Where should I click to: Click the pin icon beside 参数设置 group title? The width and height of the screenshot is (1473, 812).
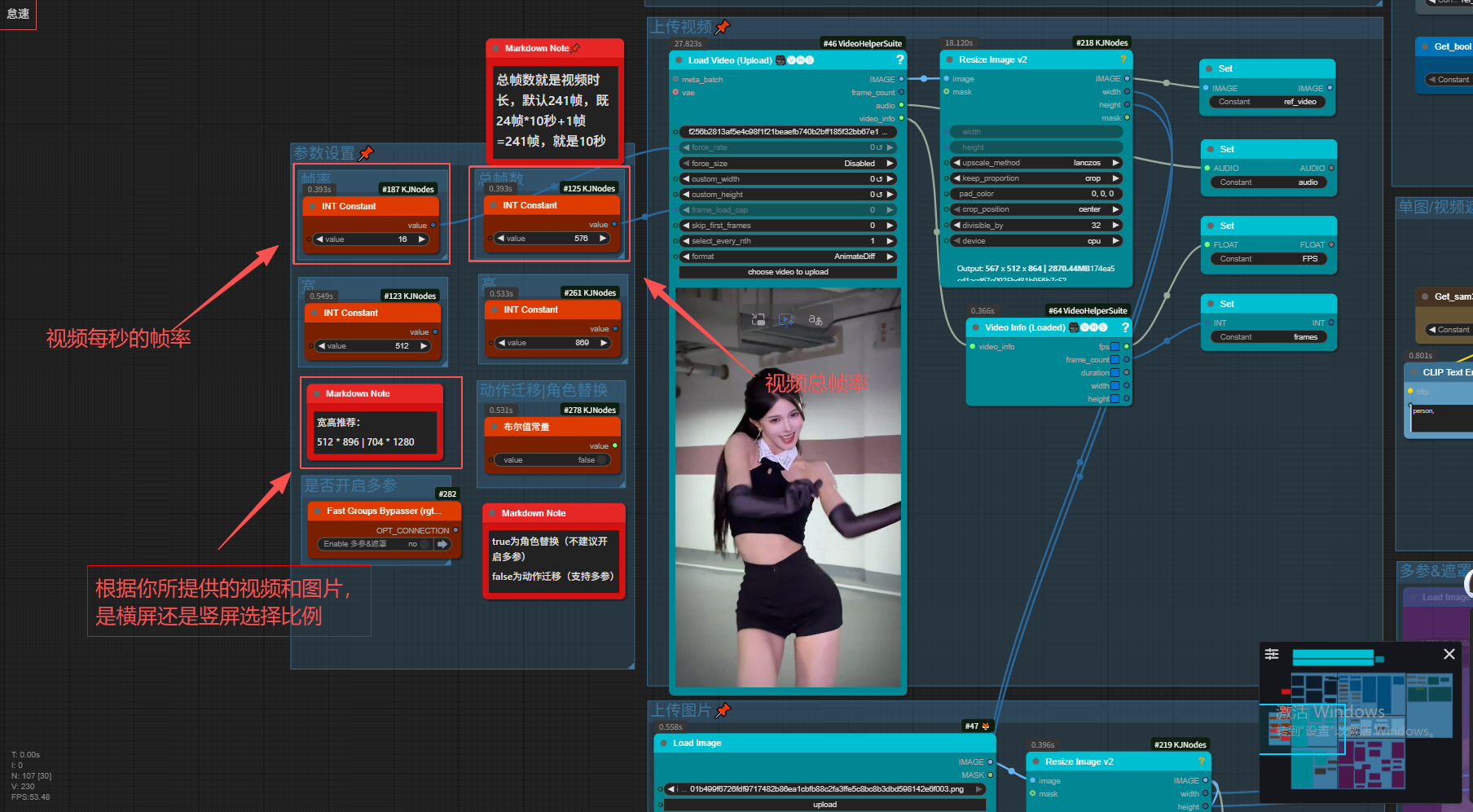367,152
